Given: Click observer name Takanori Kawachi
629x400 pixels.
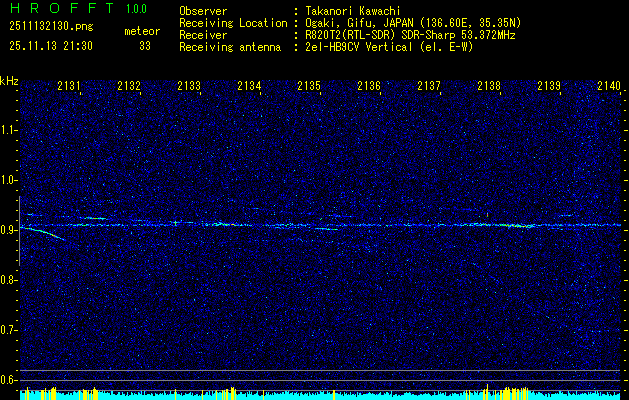Looking at the screenshot, I should coord(351,11).
